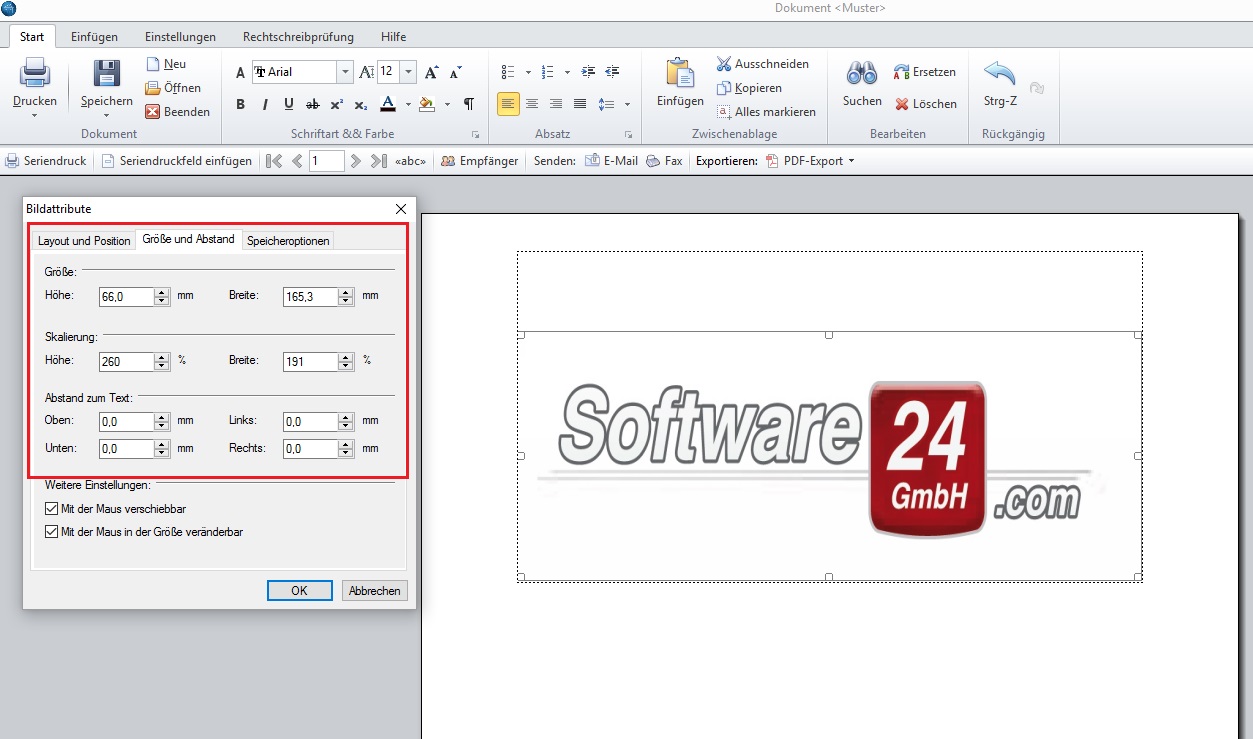Image resolution: width=1253 pixels, height=739 pixels.
Task: Open the Einstellungen ribbon tab
Action: click(180, 37)
